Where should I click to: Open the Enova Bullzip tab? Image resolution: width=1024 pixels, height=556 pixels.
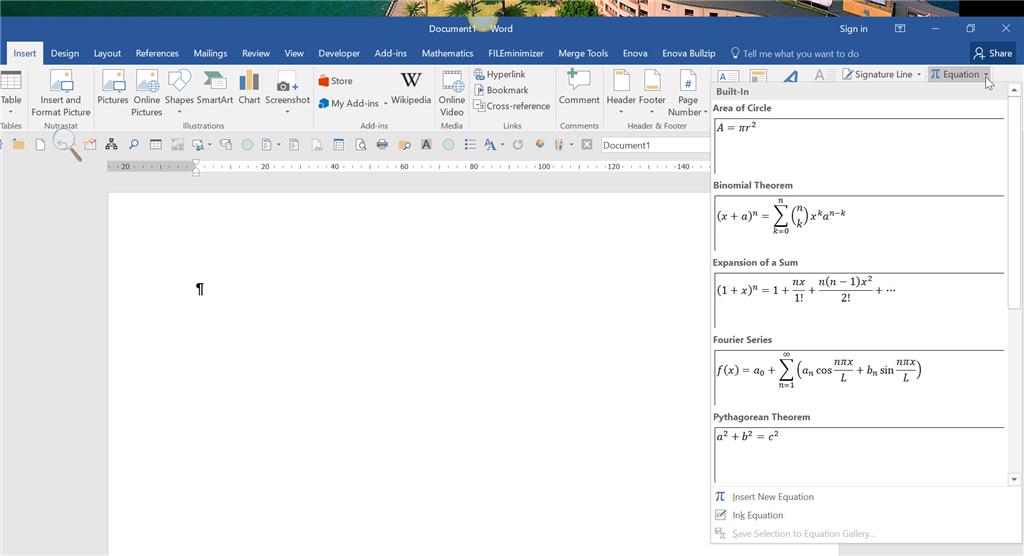[688, 54]
